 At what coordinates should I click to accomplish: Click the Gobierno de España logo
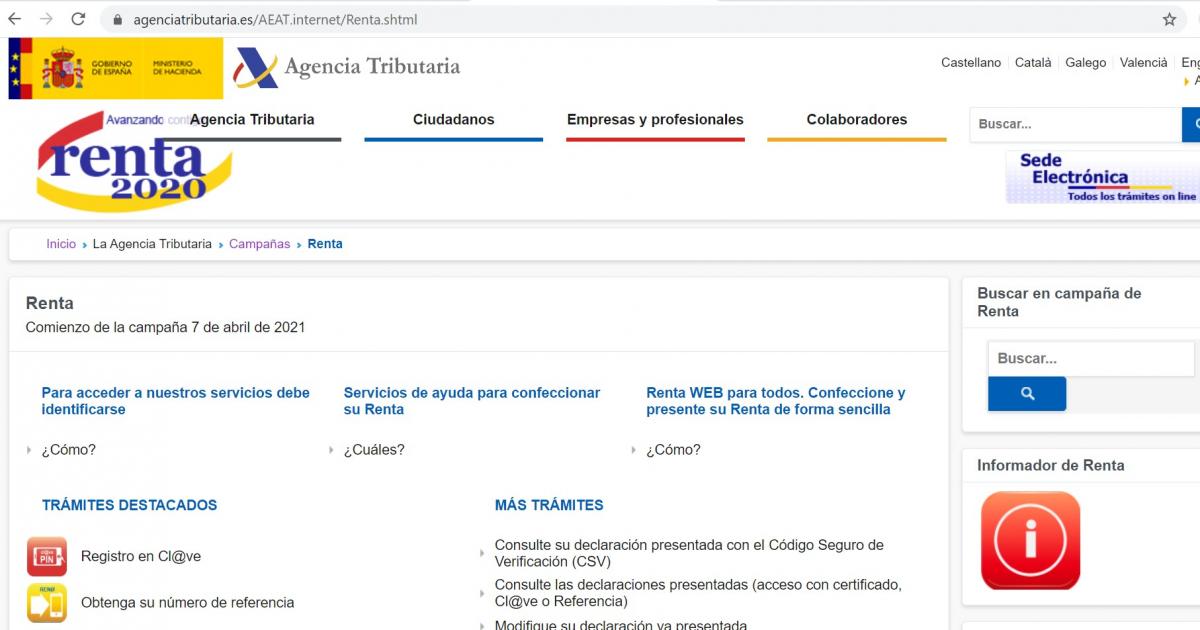116,68
